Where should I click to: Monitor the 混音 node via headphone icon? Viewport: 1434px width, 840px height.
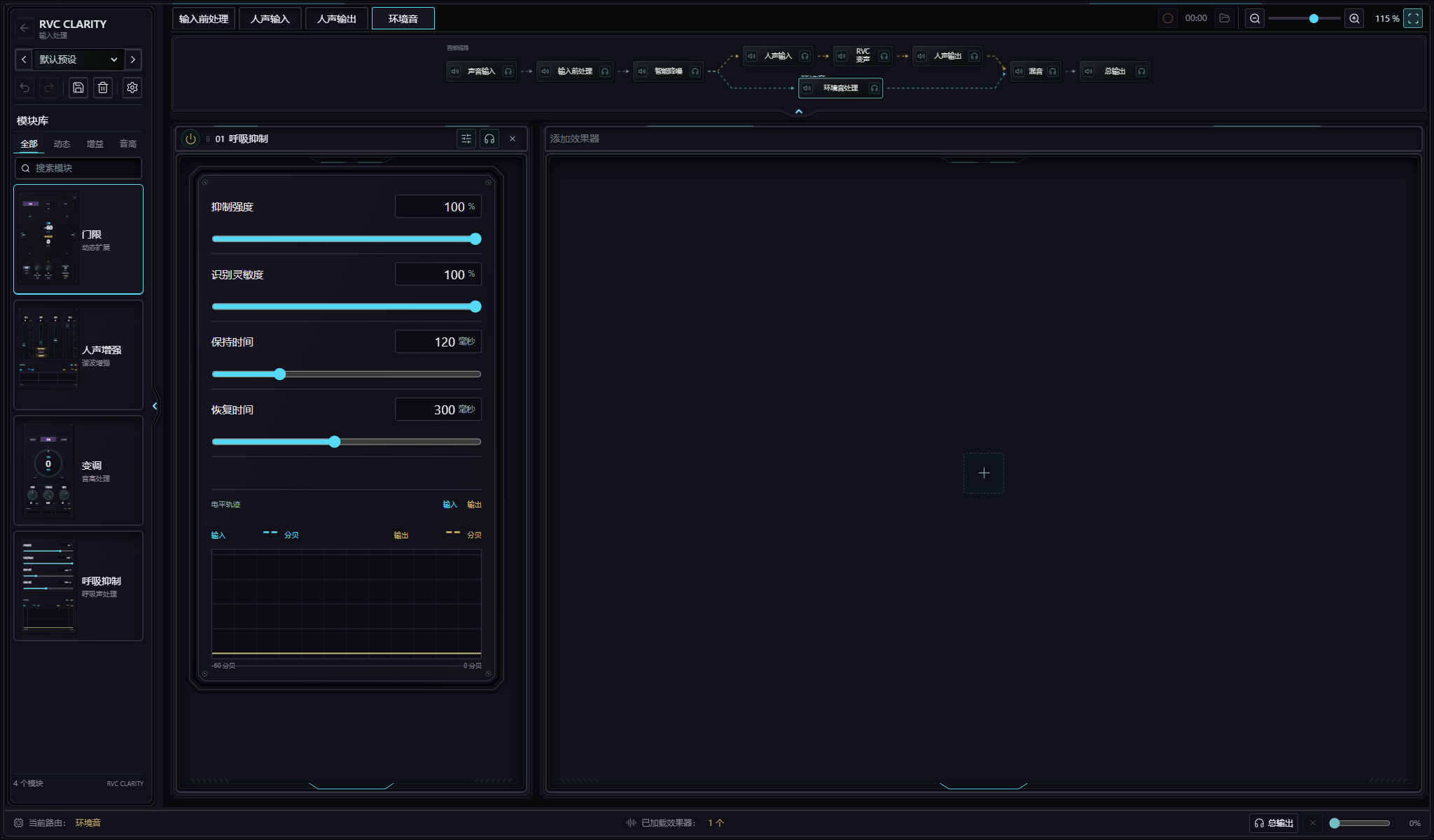pyautogui.click(x=1052, y=71)
